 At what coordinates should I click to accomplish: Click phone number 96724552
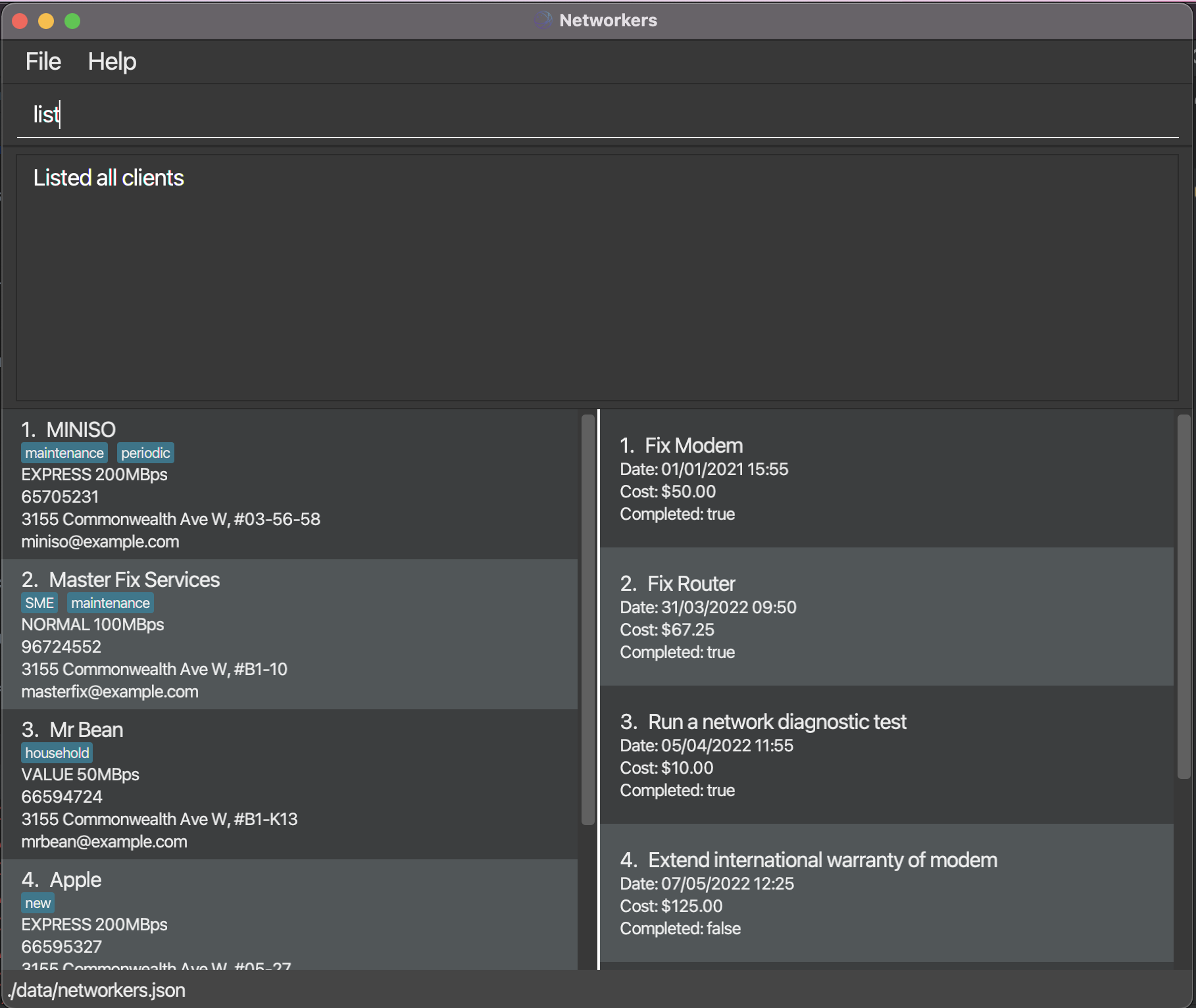click(x=61, y=647)
